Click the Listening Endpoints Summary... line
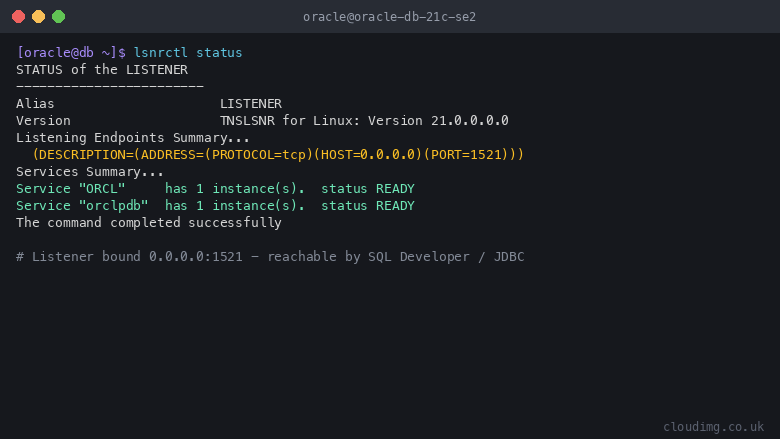This screenshot has width=780, height=439. pos(133,138)
